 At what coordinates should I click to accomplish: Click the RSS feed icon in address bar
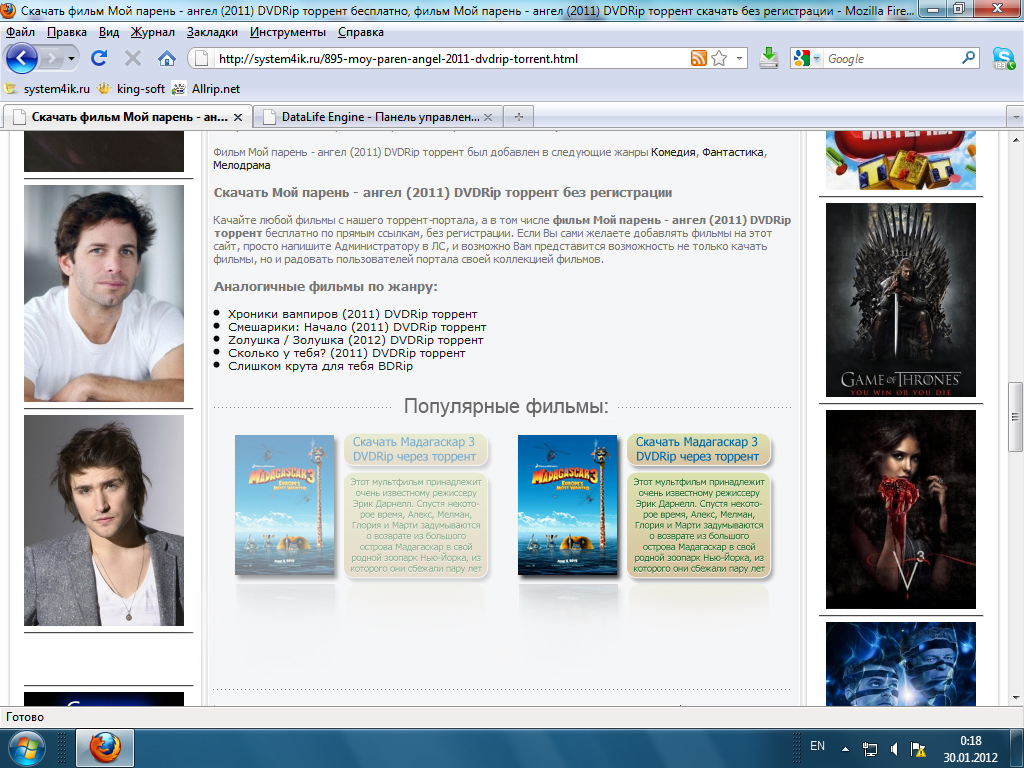coord(699,59)
